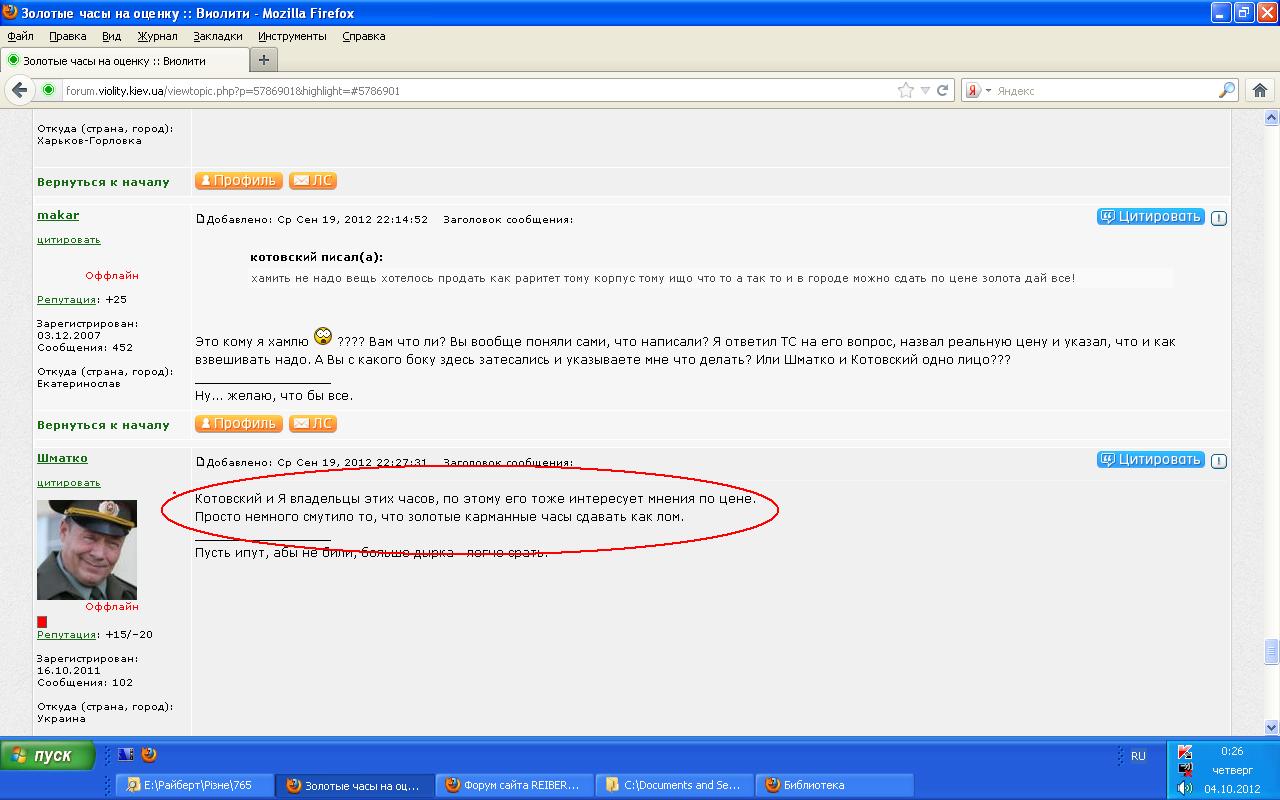Image resolution: width=1280 pixels, height=800 pixels.
Task: Reload the page with the refresh icon
Action: 942,90
